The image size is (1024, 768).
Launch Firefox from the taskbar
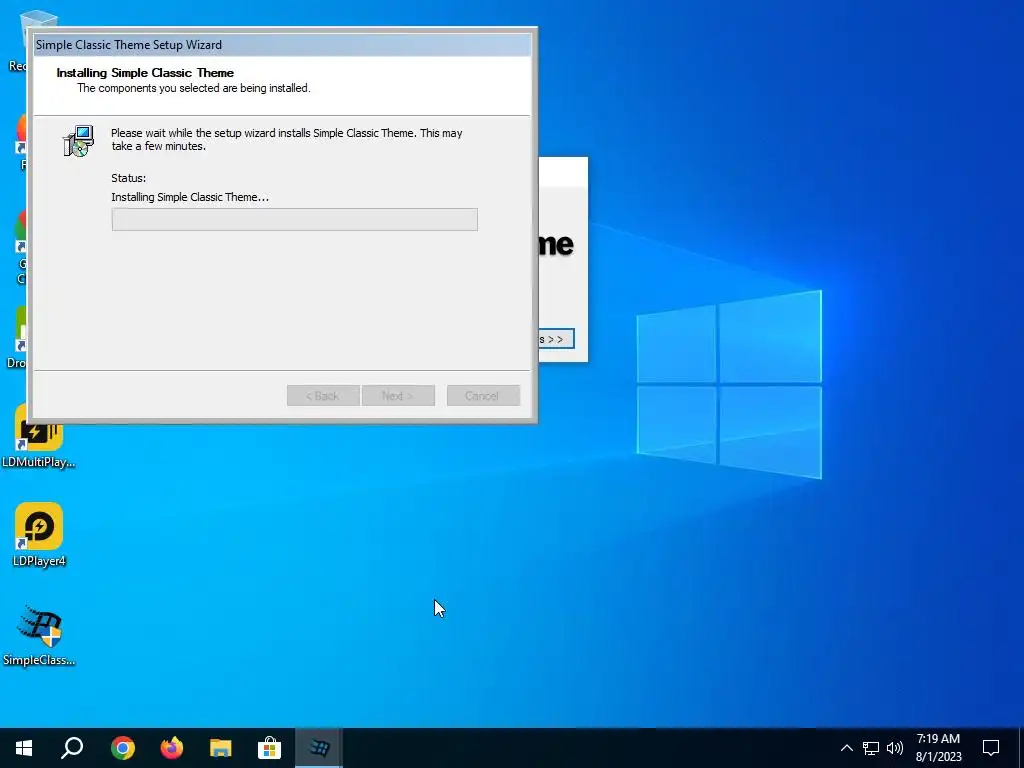point(172,748)
